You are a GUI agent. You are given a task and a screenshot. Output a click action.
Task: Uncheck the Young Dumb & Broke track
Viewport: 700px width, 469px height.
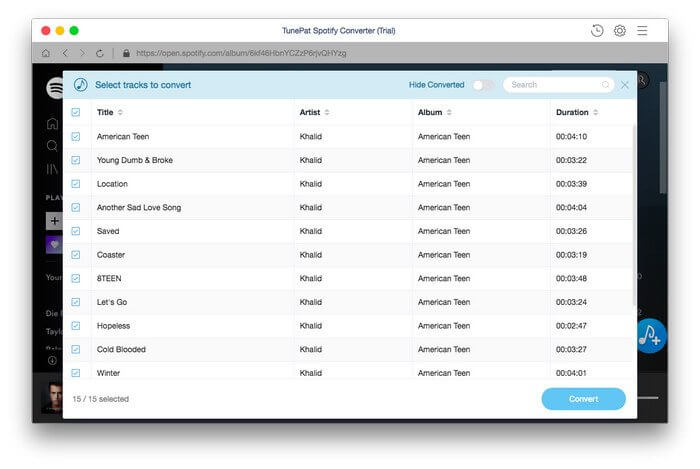coord(76,160)
